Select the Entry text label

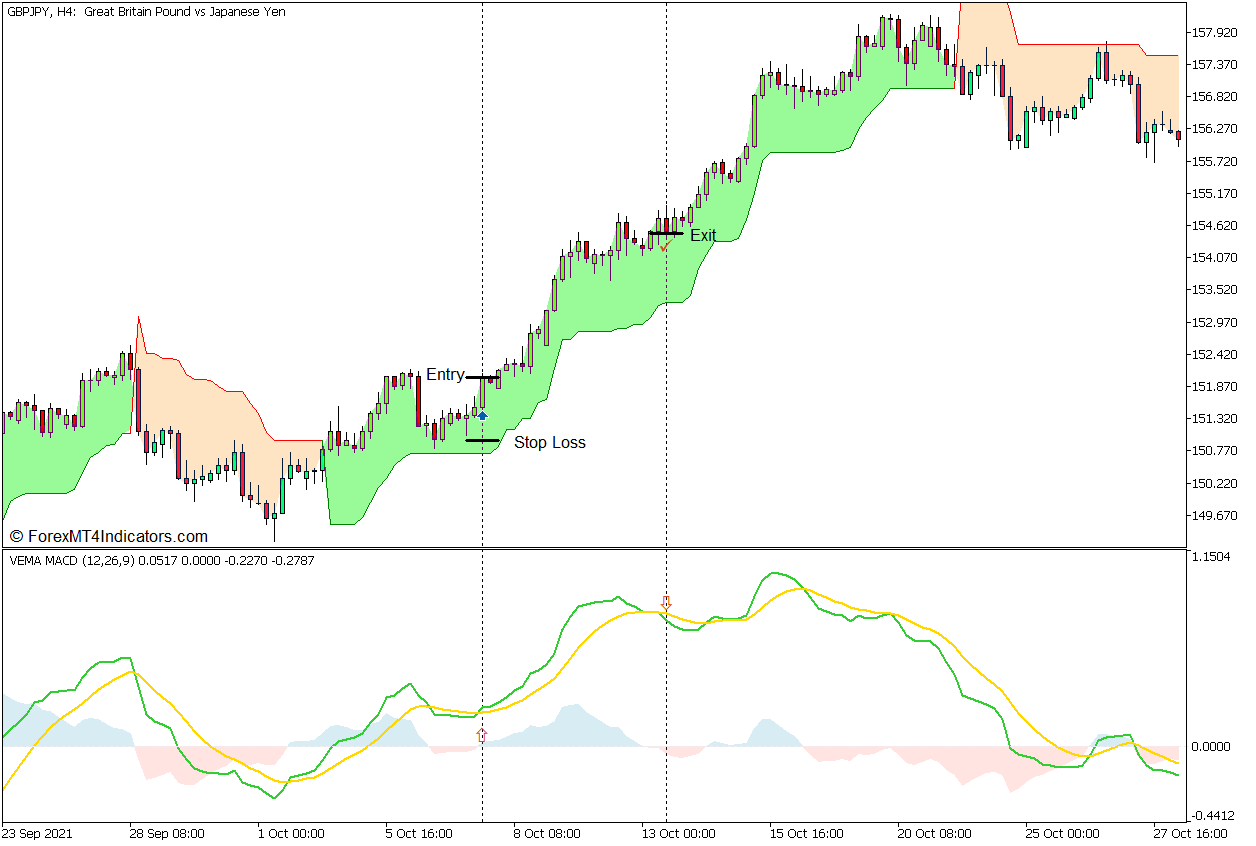pos(445,375)
